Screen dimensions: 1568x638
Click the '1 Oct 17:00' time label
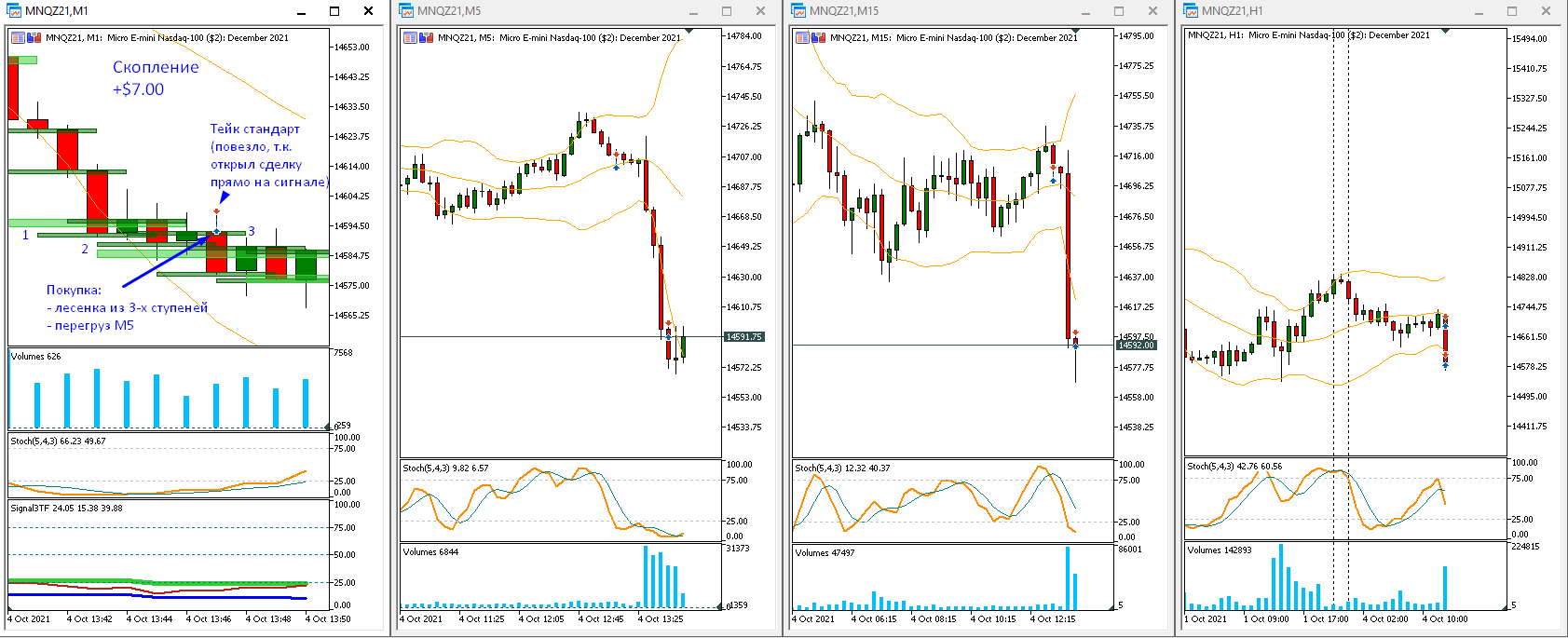[1326, 618]
